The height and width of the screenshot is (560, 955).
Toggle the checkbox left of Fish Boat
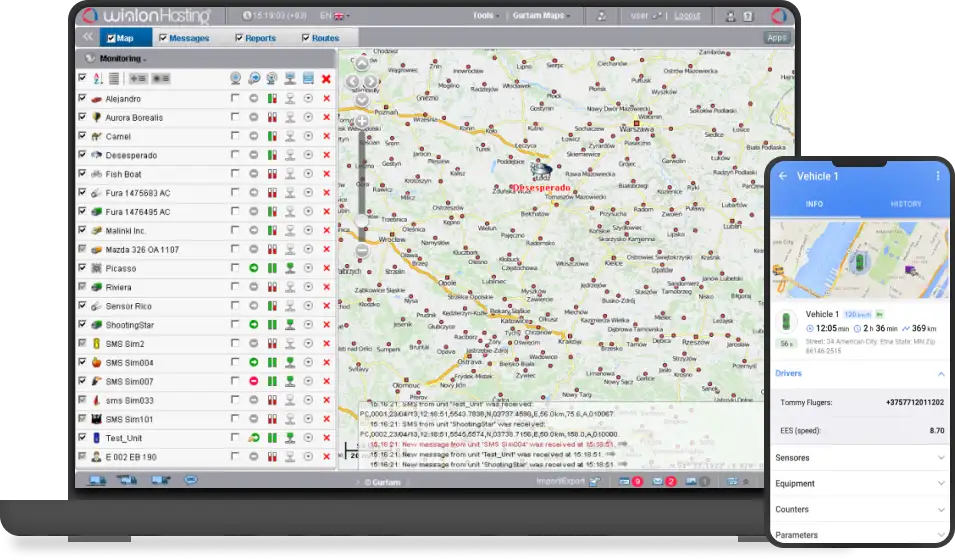[82, 174]
